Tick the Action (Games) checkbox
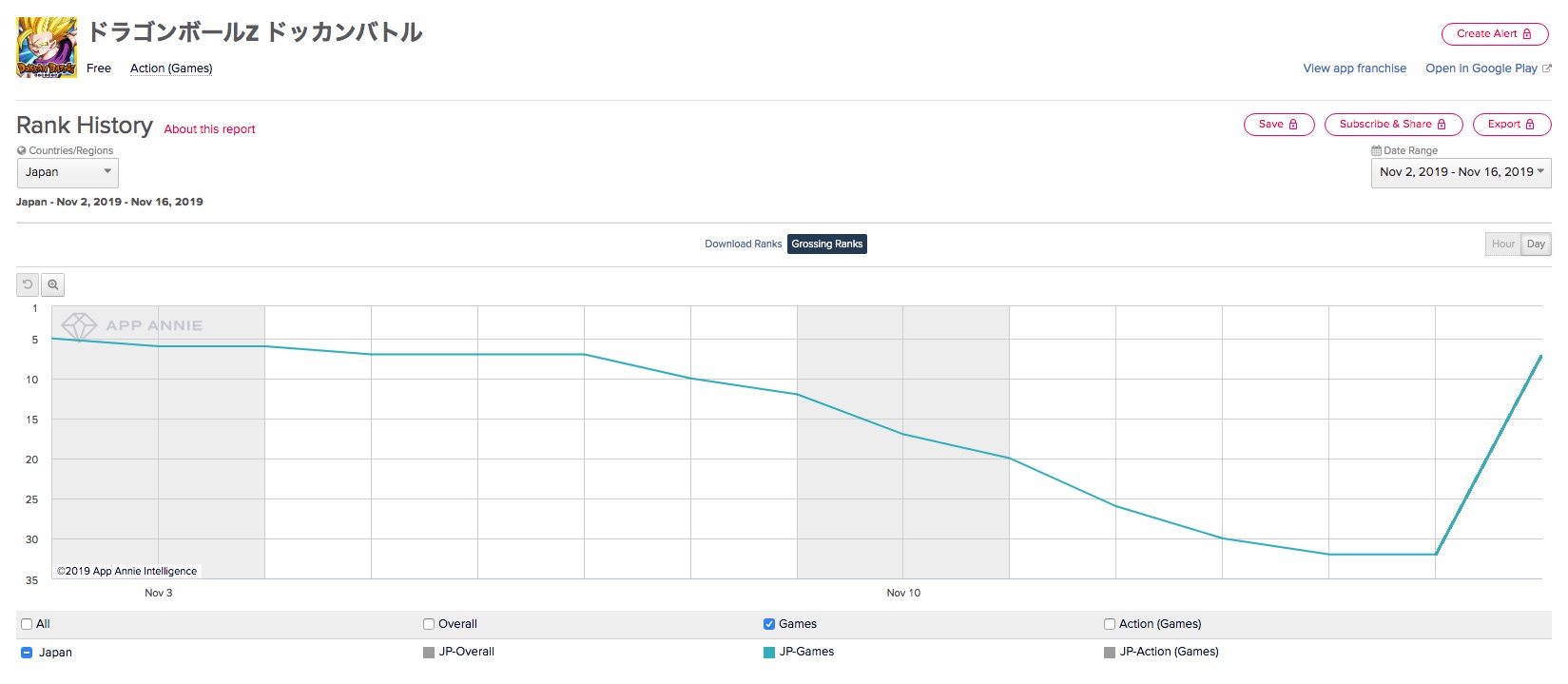The width and height of the screenshot is (1568, 684). 1110,624
